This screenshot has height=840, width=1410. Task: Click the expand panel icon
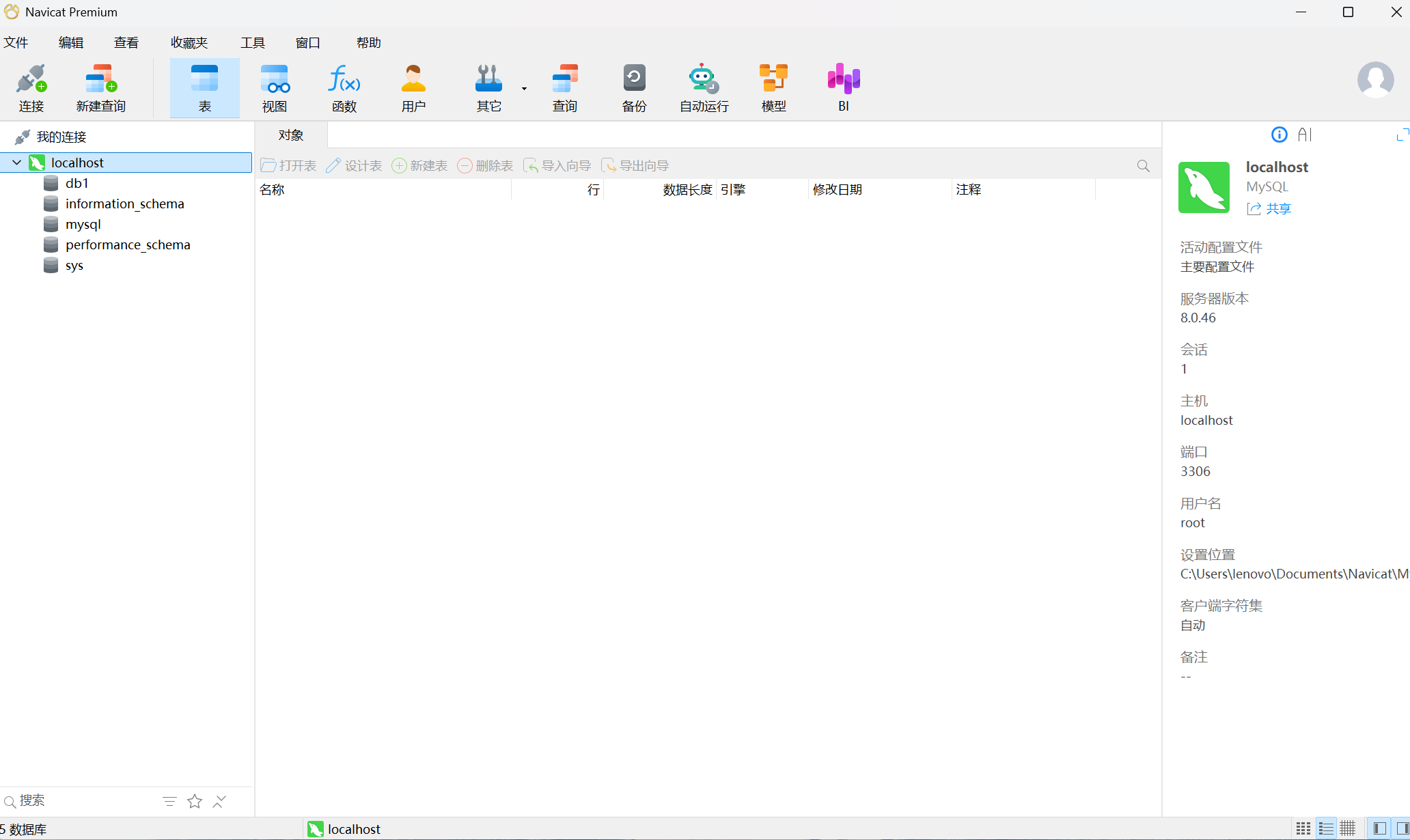[1402, 135]
